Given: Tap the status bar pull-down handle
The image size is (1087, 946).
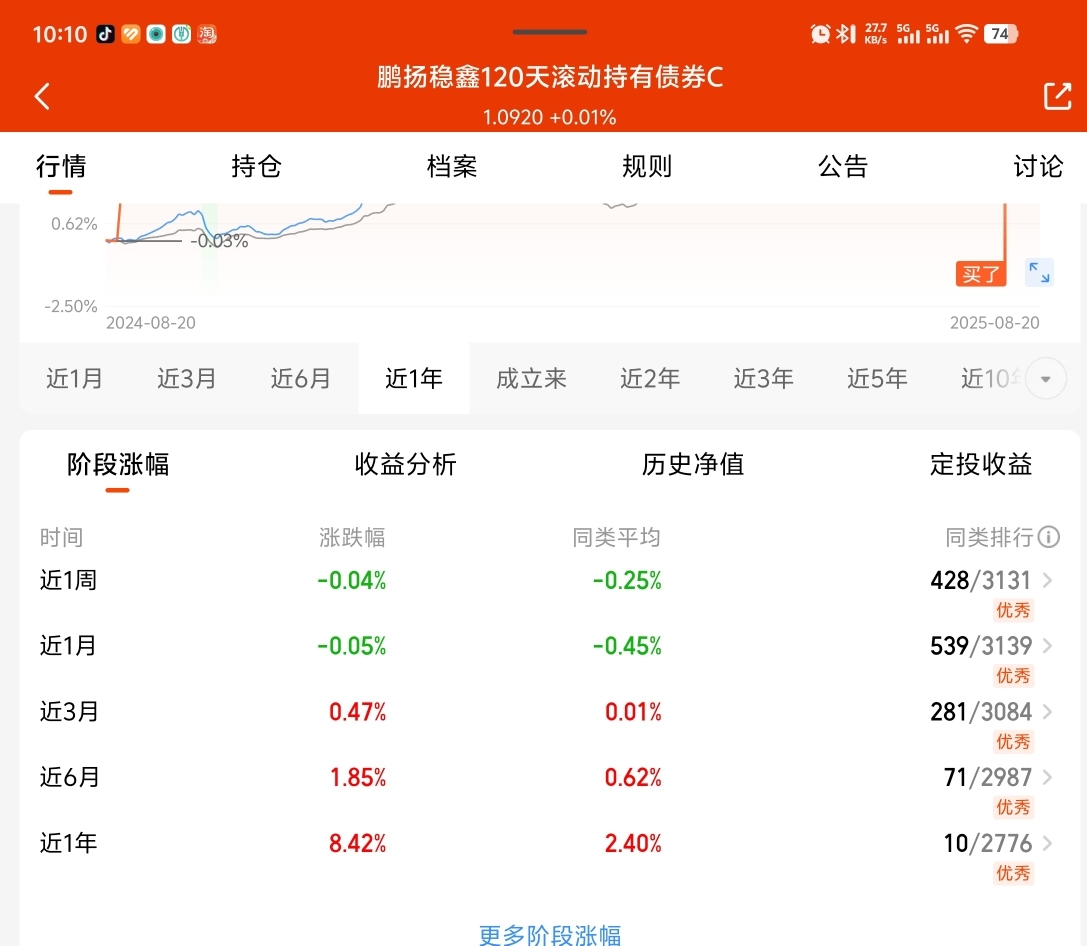Looking at the screenshot, I should click(x=550, y=32).
